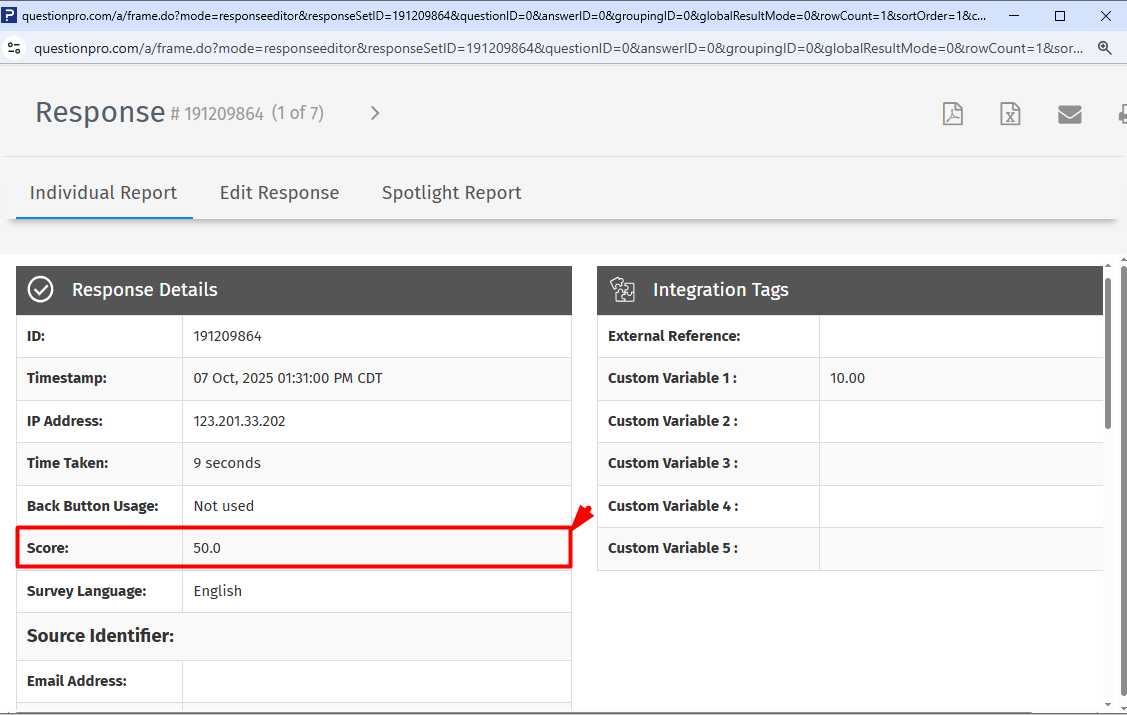
Task: Switch to Edit Response tab
Action: point(279,193)
